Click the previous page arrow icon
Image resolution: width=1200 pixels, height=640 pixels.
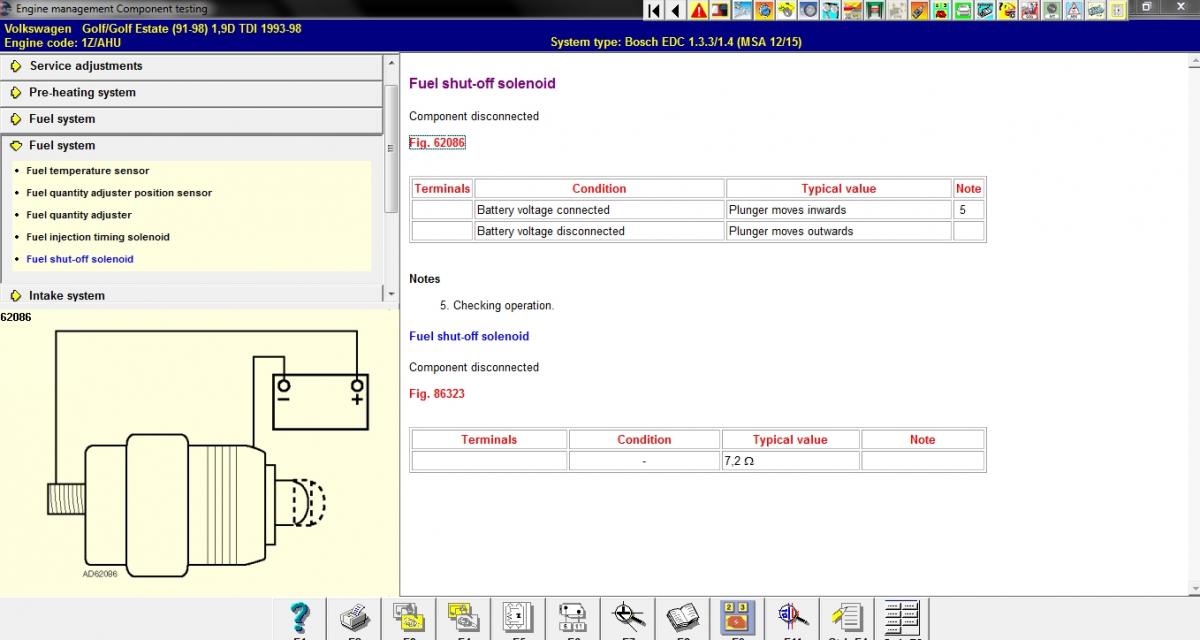point(676,11)
